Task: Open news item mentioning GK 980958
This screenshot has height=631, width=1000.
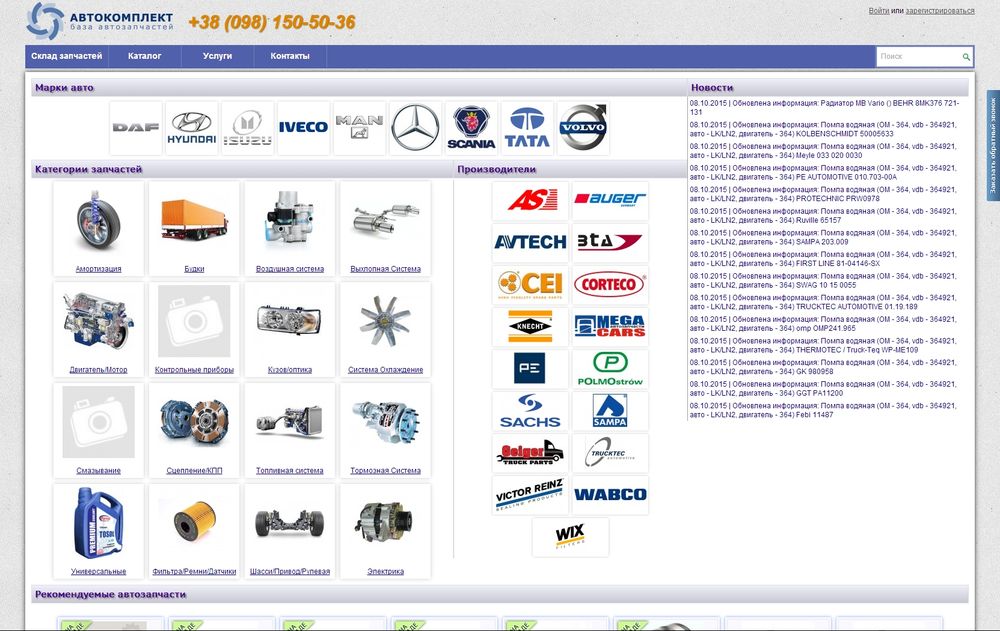Action: click(x=823, y=367)
